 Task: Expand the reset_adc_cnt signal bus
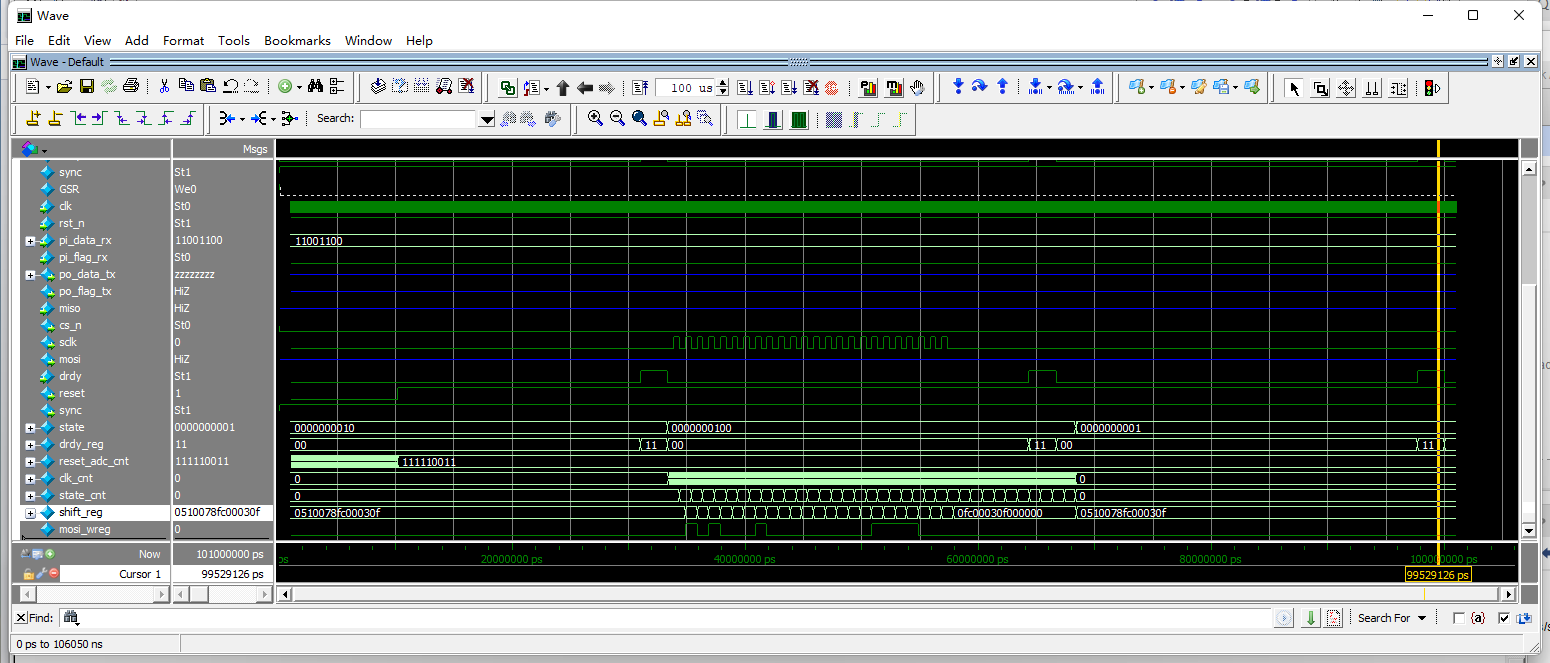pyautogui.click(x=30, y=462)
